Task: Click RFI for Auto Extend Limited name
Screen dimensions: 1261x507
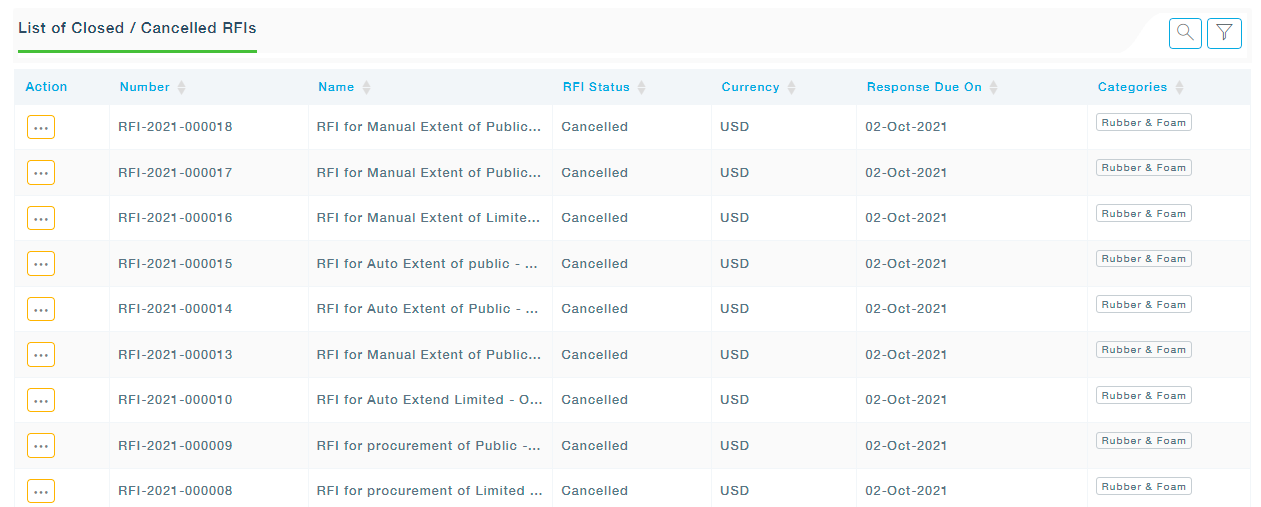Action: 429,400
